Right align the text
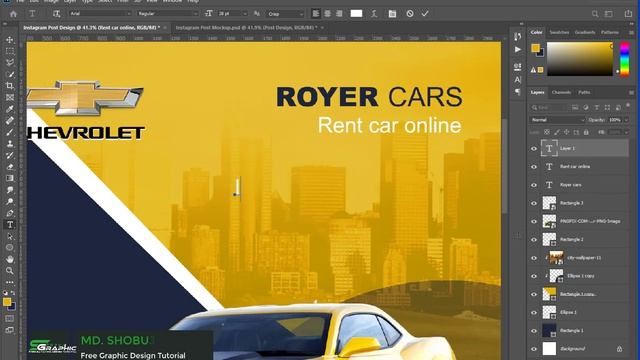 tap(339, 13)
